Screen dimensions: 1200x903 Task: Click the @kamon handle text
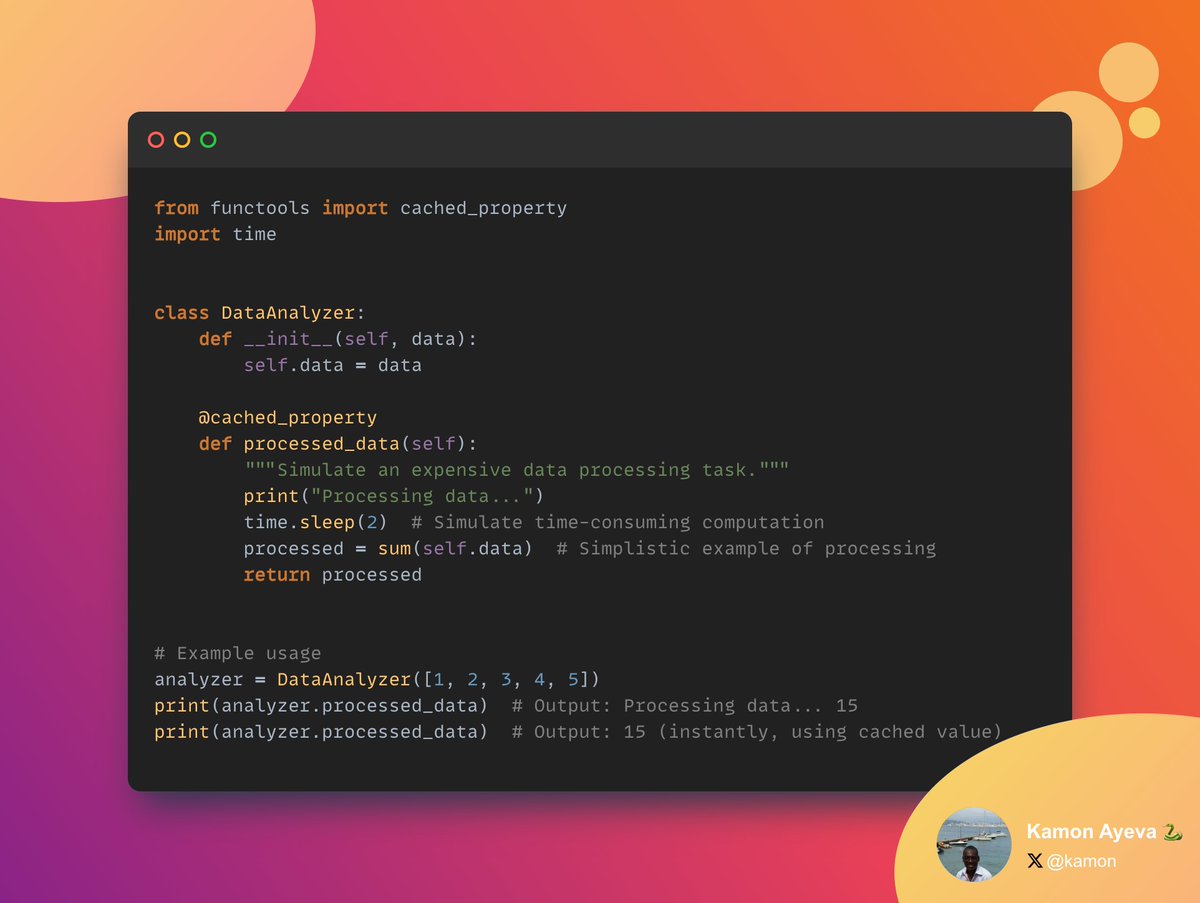pos(1082,861)
